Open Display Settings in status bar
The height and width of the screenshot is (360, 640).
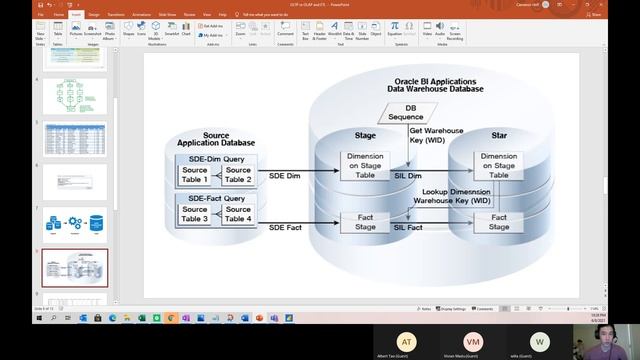pos(451,309)
